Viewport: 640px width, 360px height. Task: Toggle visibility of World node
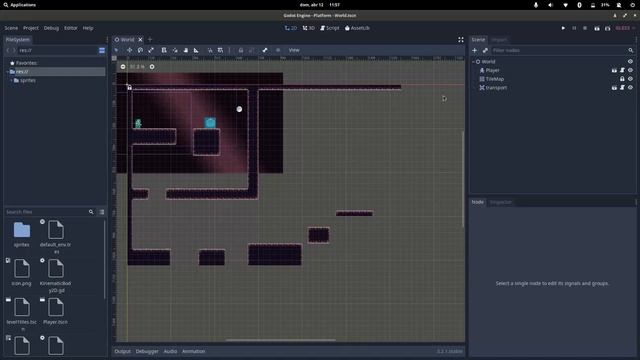click(630, 62)
